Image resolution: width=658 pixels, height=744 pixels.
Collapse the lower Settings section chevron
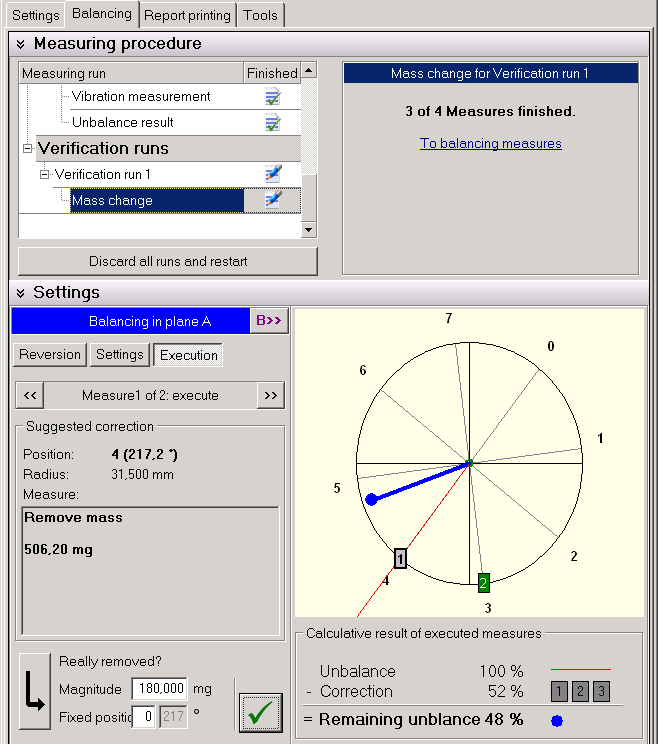[20, 293]
